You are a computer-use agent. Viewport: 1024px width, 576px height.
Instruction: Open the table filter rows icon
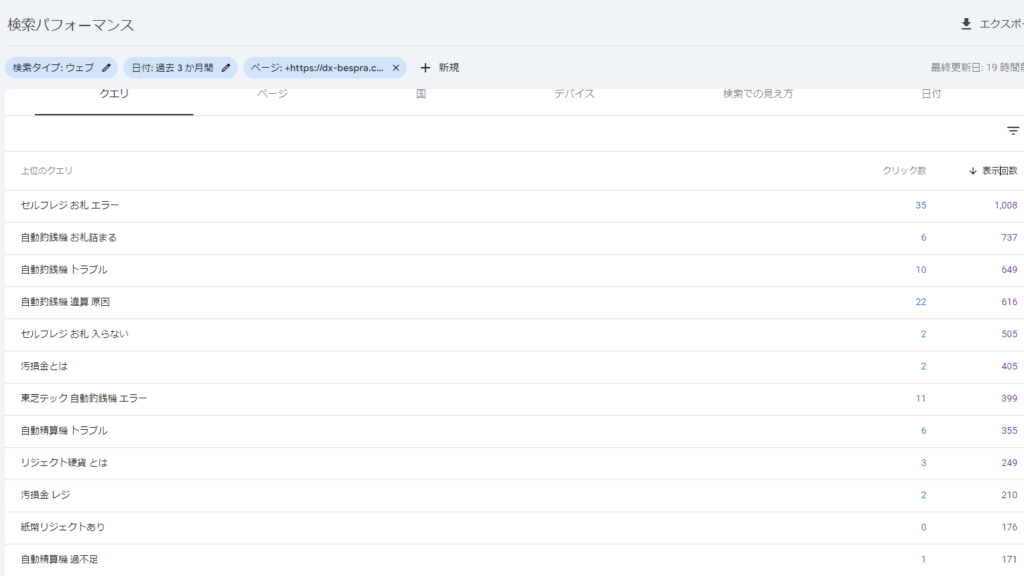1012,131
